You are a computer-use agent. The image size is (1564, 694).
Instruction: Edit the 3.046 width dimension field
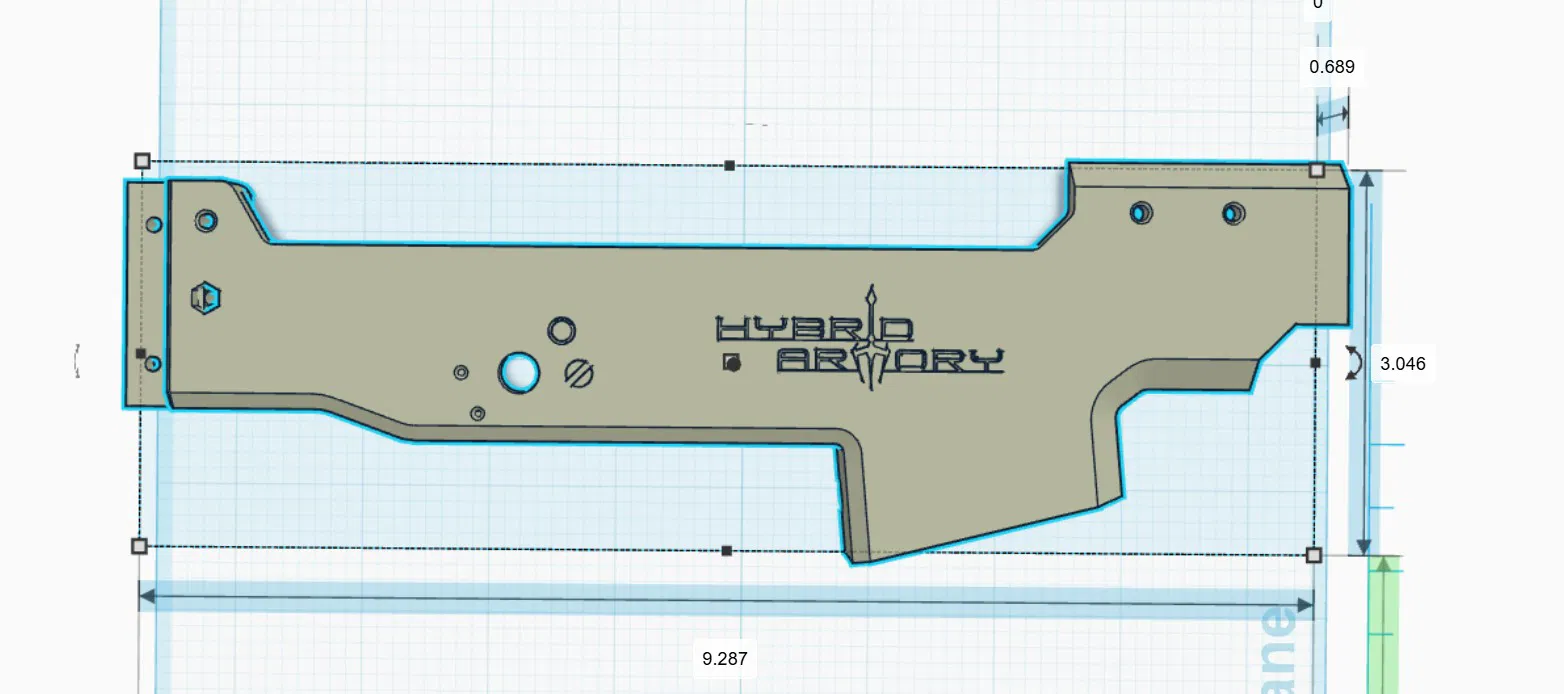tap(1402, 363)
